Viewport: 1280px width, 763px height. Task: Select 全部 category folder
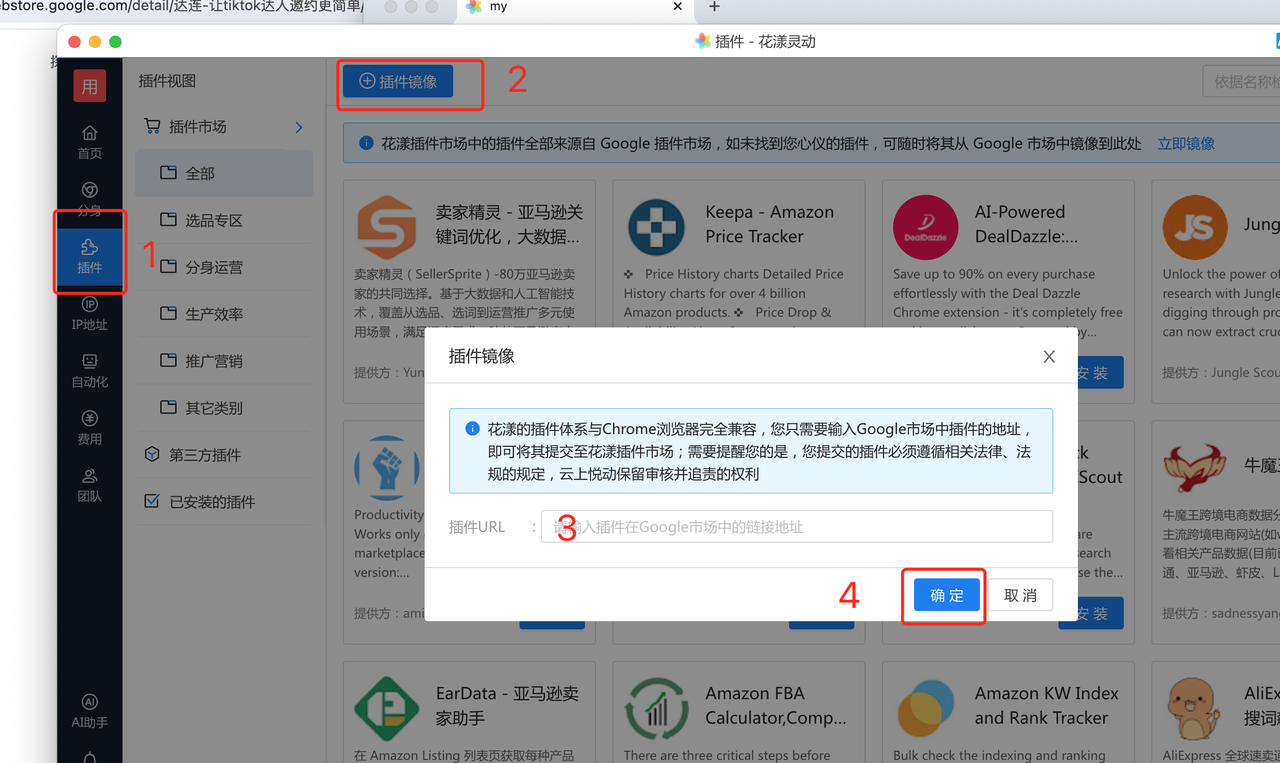pos(224,173)
